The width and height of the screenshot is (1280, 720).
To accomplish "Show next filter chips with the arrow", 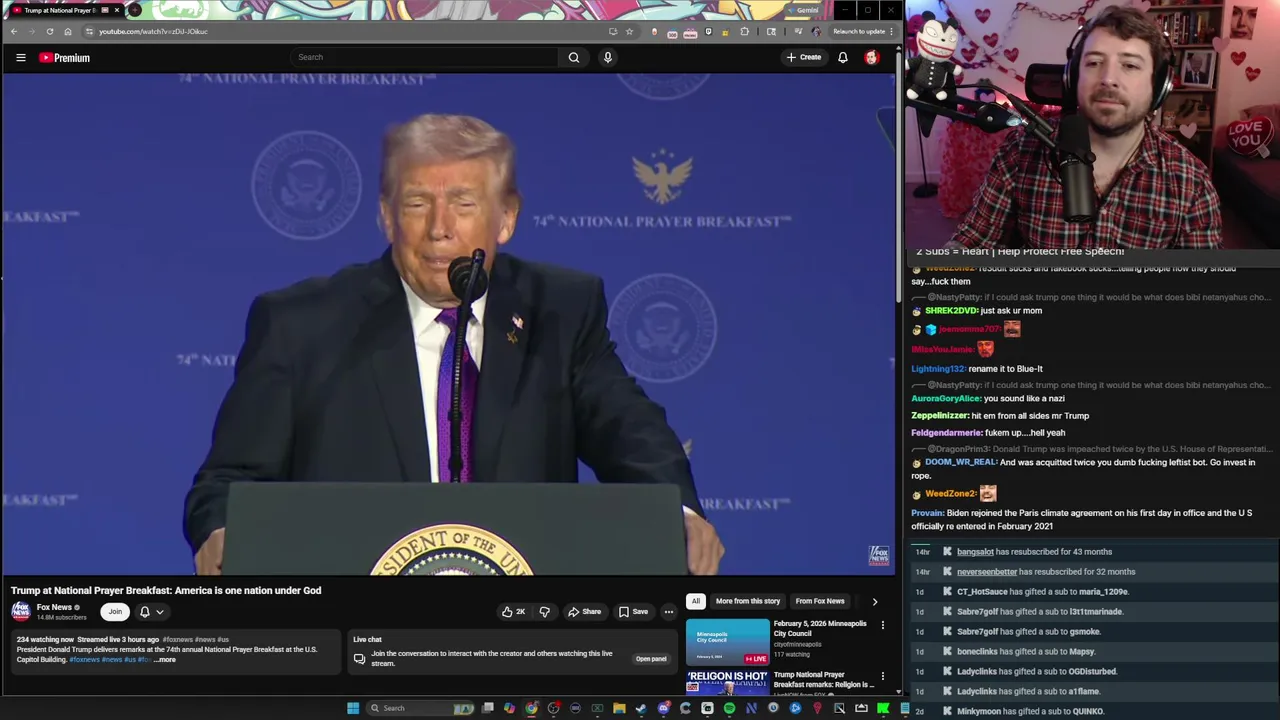I will pos(875,601).
